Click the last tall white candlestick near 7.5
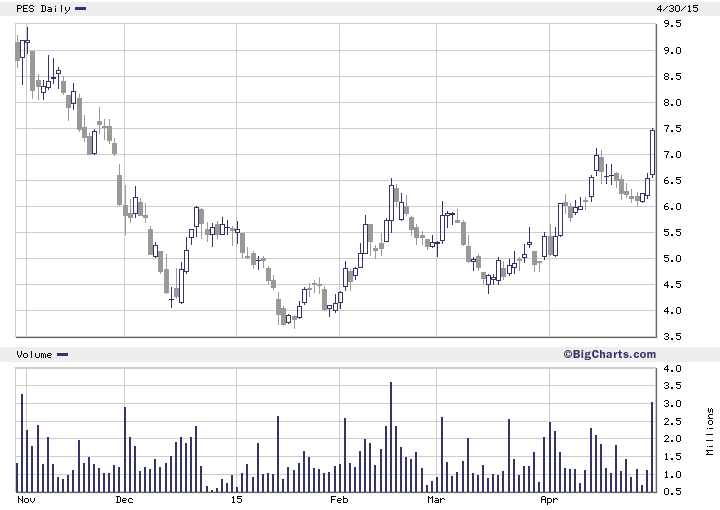 pyautogui.click(x=652, y=152)
